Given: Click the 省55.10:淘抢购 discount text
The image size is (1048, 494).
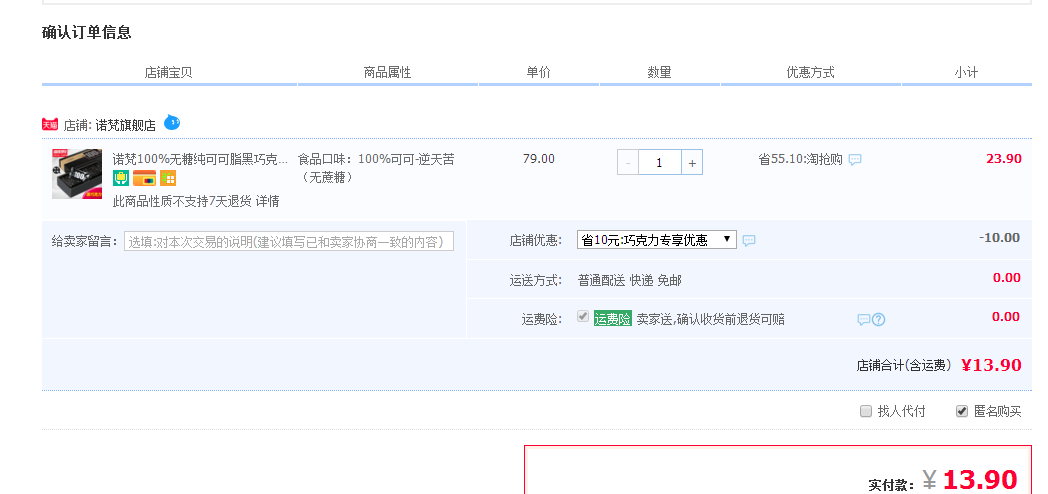Looking at the screenshot, I should click(800, 159).
